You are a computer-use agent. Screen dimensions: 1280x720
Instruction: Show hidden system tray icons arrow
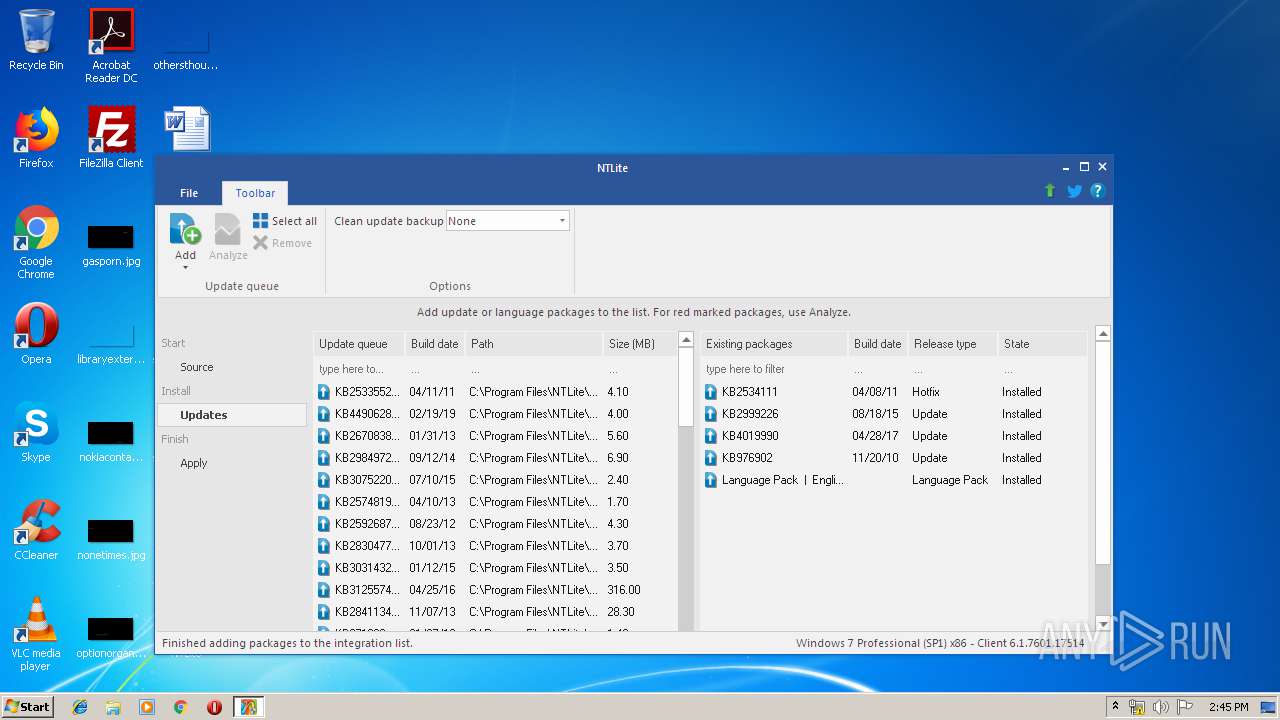[1115, 706]
